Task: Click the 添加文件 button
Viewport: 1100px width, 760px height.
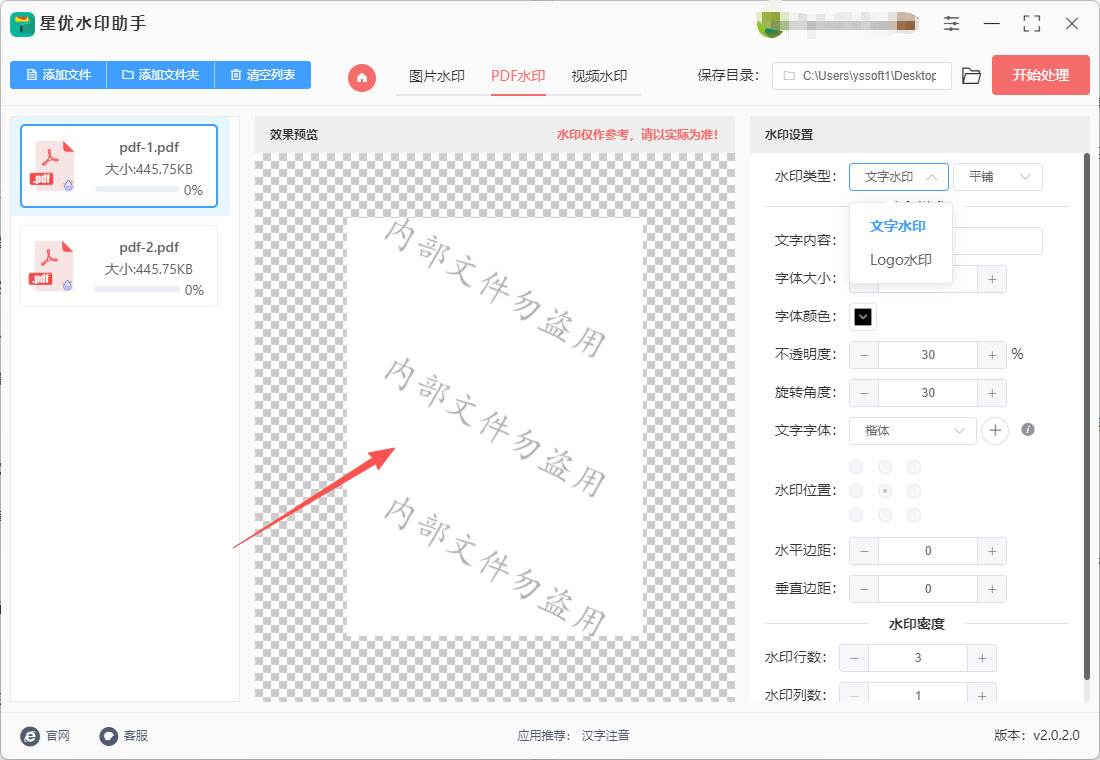Action: pyautogui.click(x=58, y=74)
